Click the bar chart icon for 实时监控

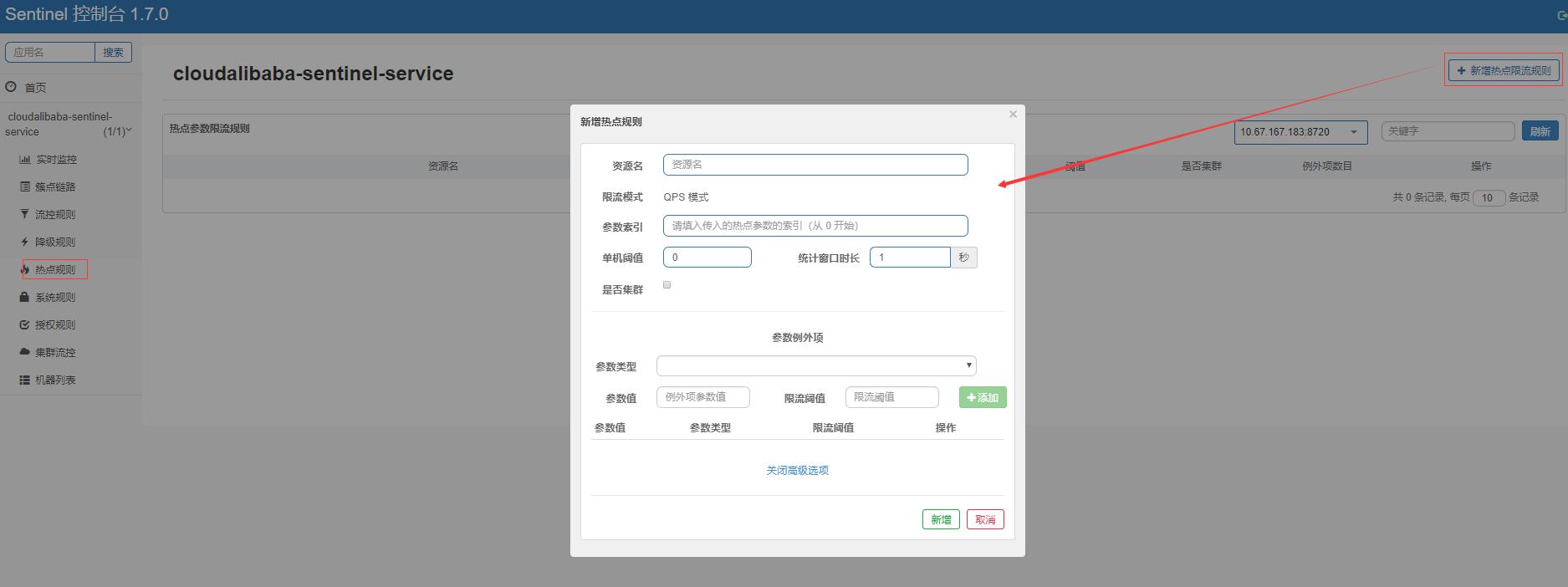25,159
